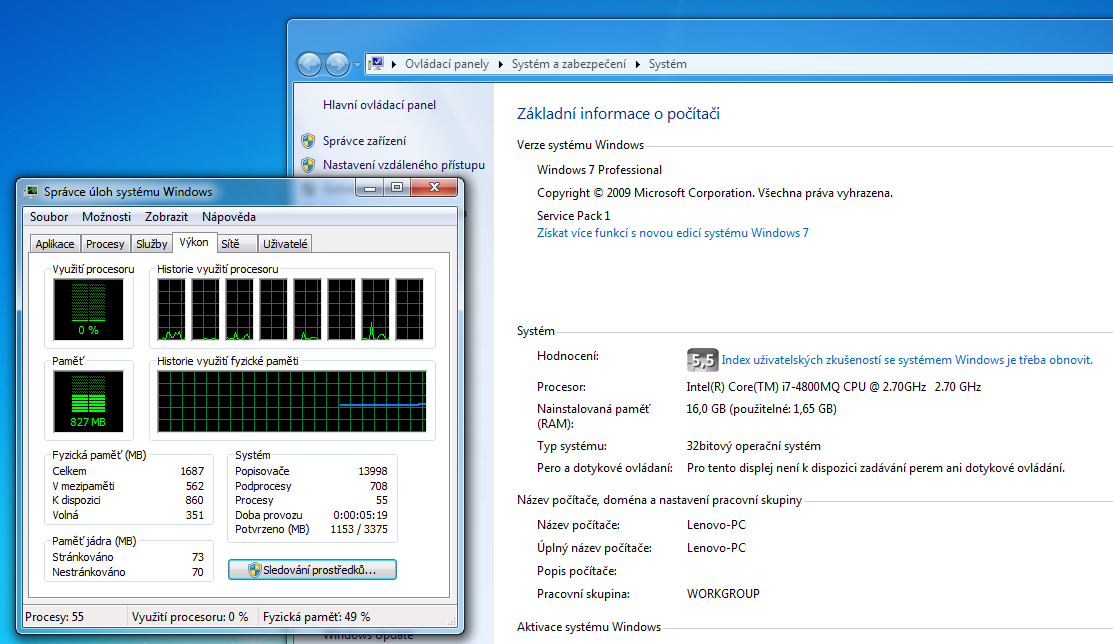
Task: Open Index uživatelských zkušeností refresh link
Action: (906, 360)
